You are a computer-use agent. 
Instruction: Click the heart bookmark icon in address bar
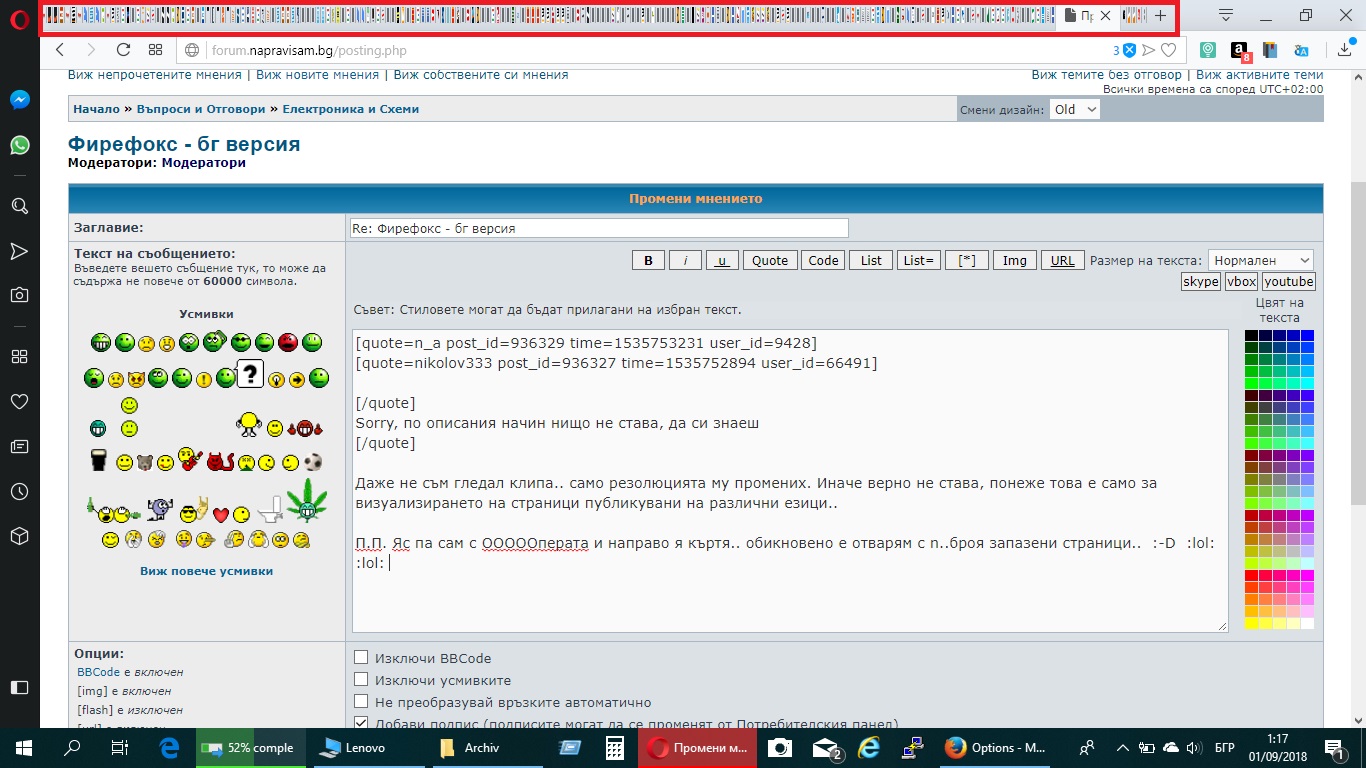tap(1168, 50)
